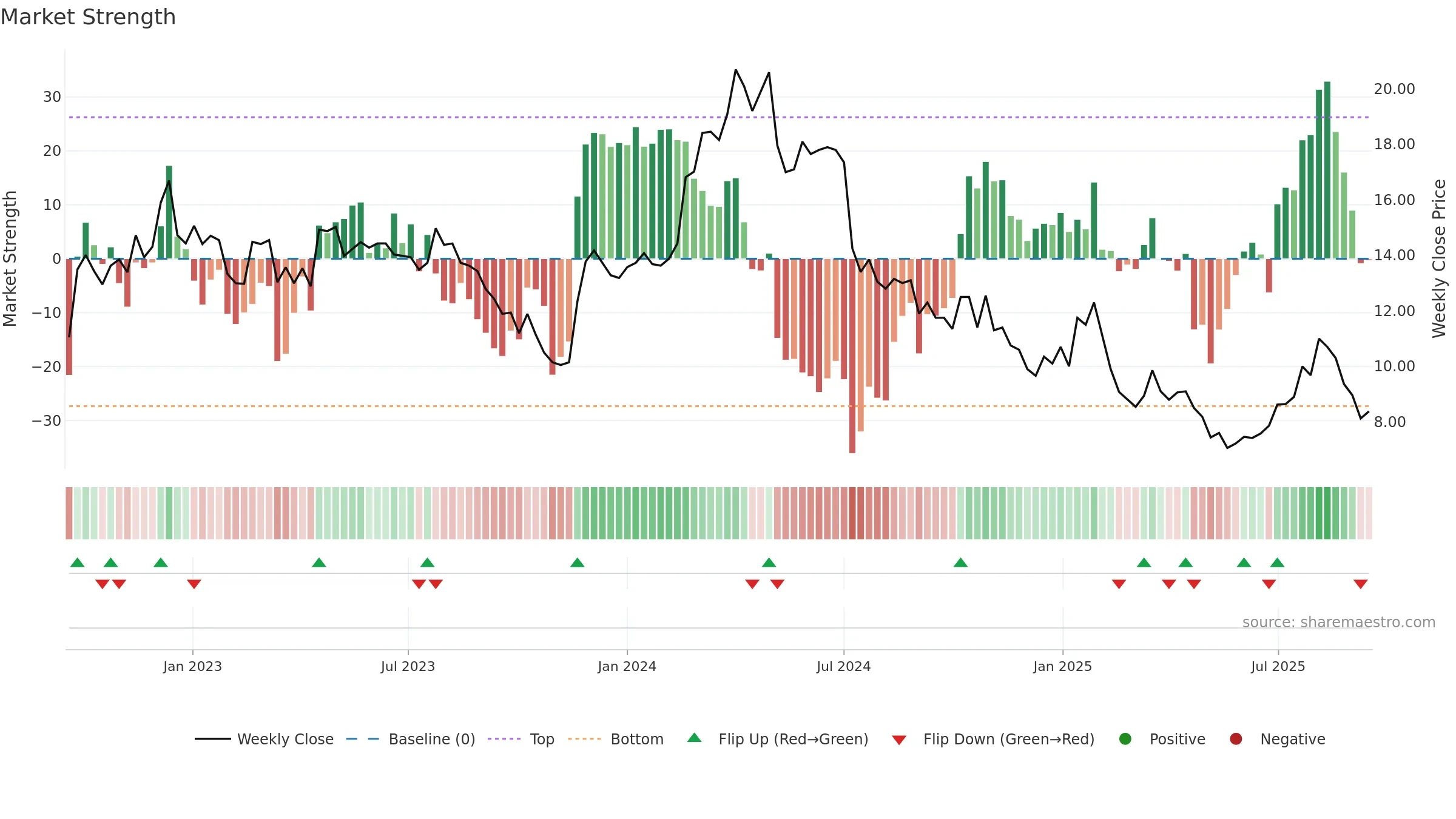Screen dimensions: 1456x819
Task: Toggle the Top legend entry
Action: pyautogui.click(x=521, y=739)
